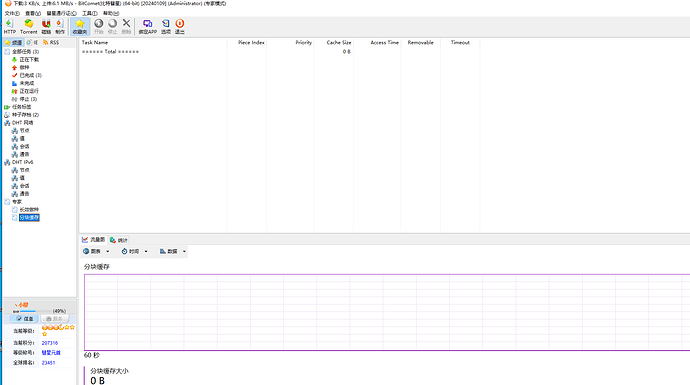The height and width of the screenshot is (385, 690).
Task: Switch to the RSS sidebar tab
Action: (x=51, y=43)
